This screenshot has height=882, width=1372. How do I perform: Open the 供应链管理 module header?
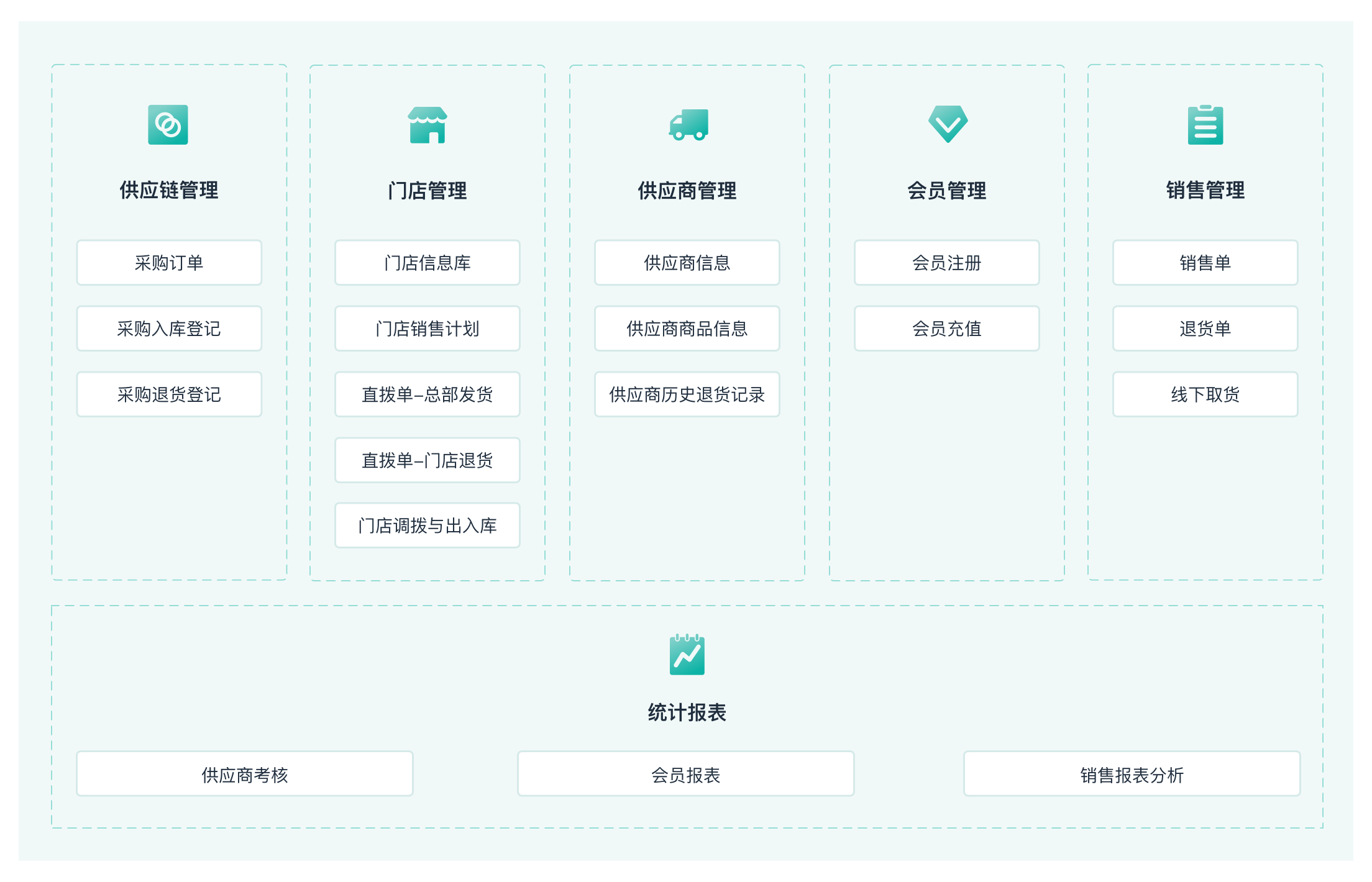[x=168, y=191]
